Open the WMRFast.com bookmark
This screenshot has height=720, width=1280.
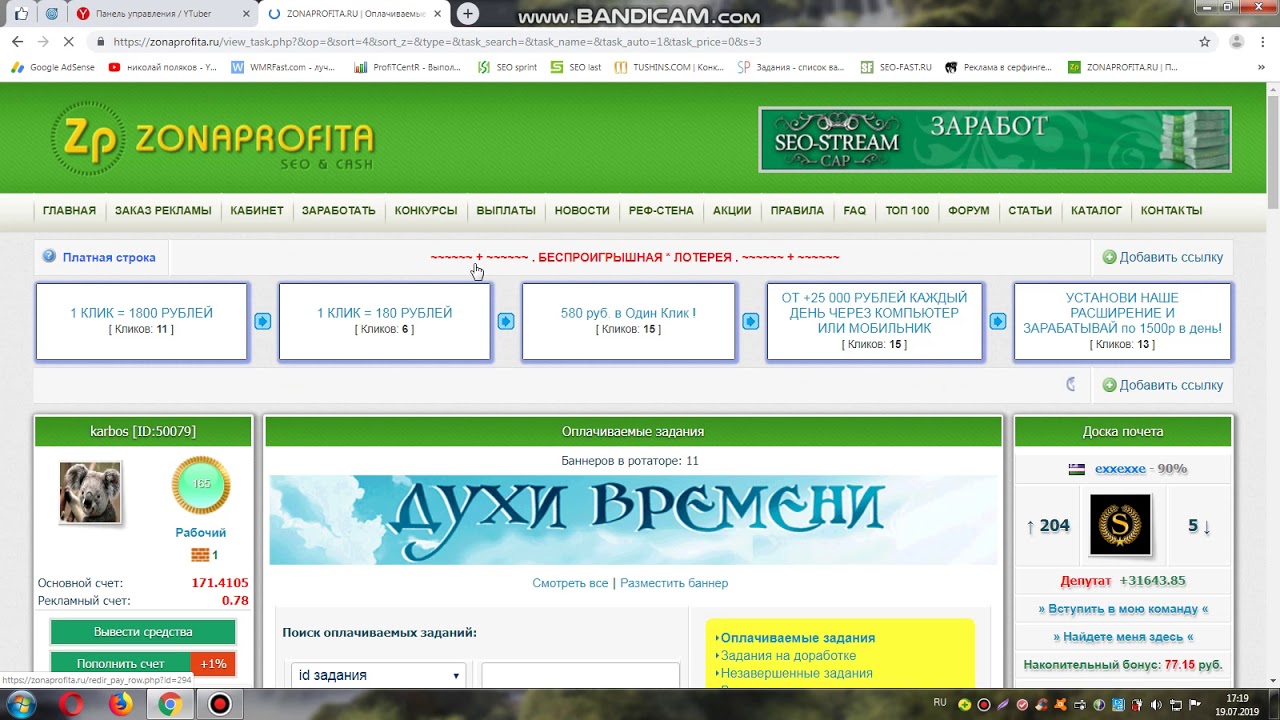pyautogui.click(x=282, y=67)
